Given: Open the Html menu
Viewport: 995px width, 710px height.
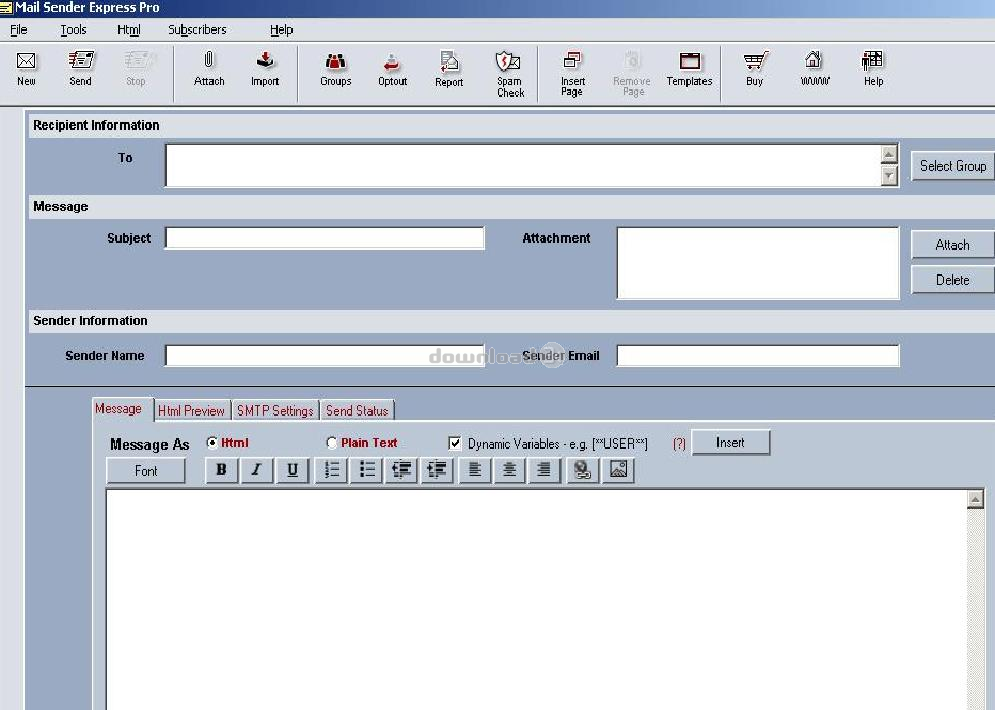Looking at the screenshot, I should pos(129,30).
